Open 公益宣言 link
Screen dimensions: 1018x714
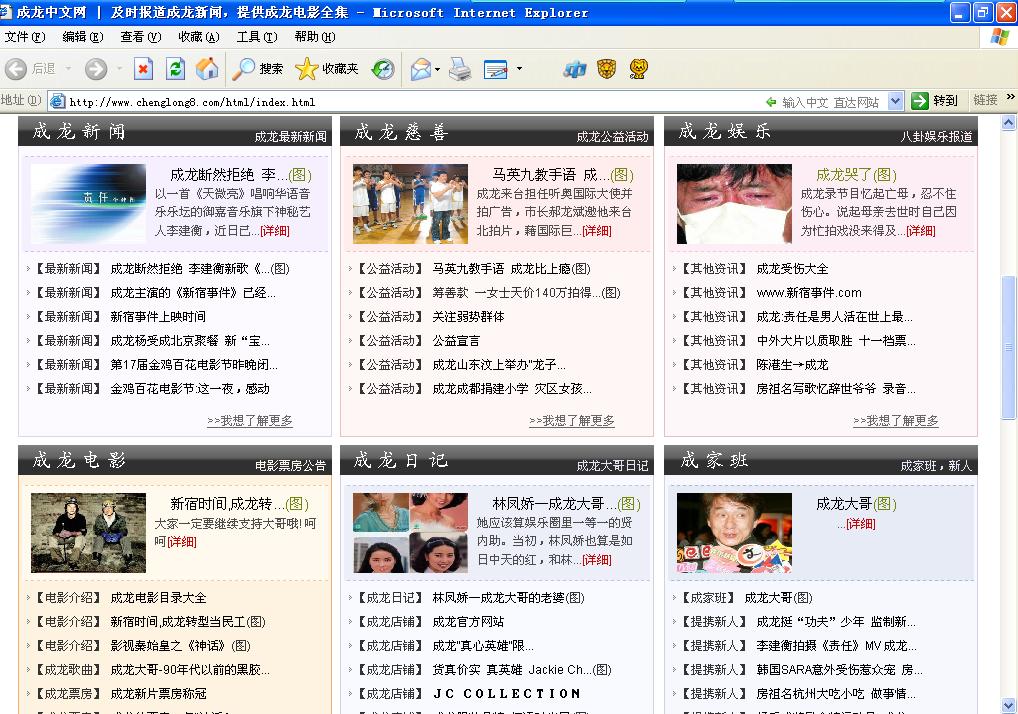456,341
